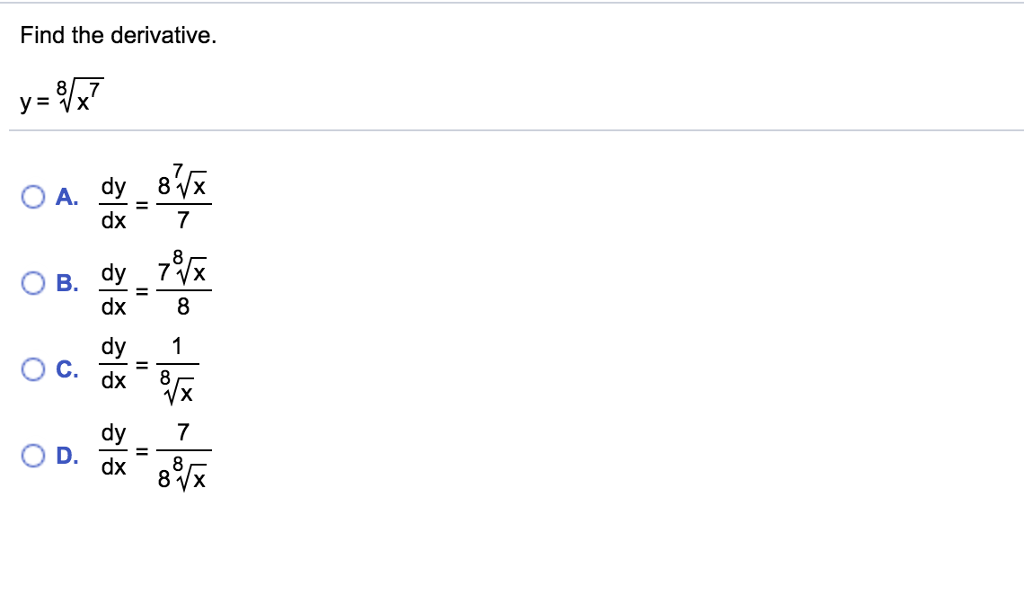Click dy/dx fraction in option D
The width and height of the screenshot is (1024, 595).
pyautogui.click(x=114, y=449)
